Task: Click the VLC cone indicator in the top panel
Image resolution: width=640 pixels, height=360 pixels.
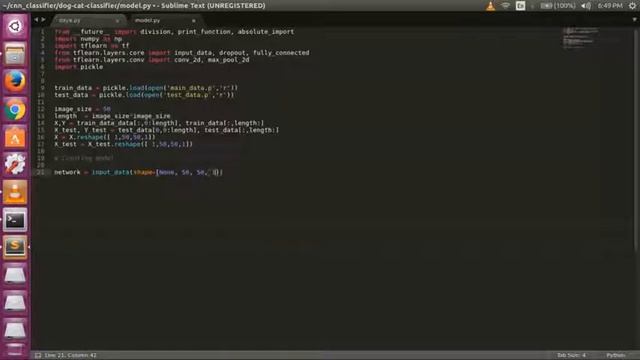Action: [490, 6]
